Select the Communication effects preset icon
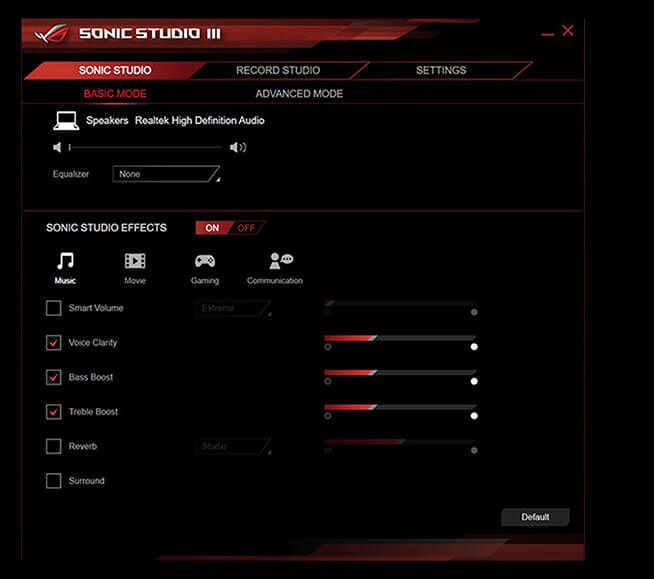 [281, 261]
